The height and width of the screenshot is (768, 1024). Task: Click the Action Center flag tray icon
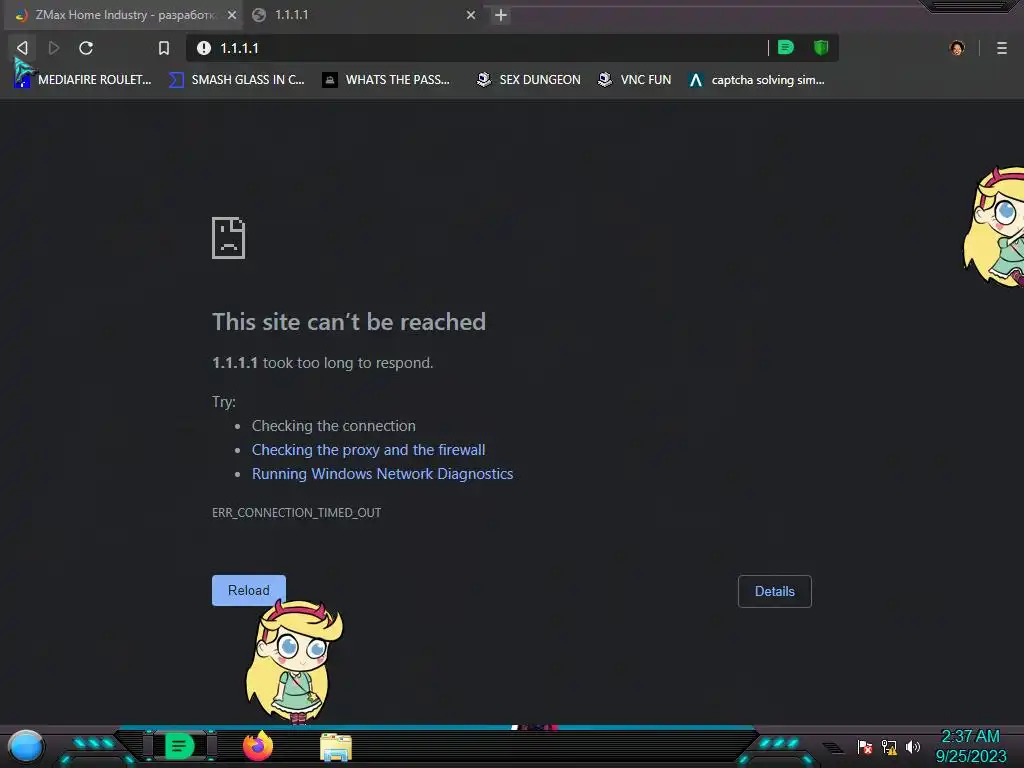[865, 747]
